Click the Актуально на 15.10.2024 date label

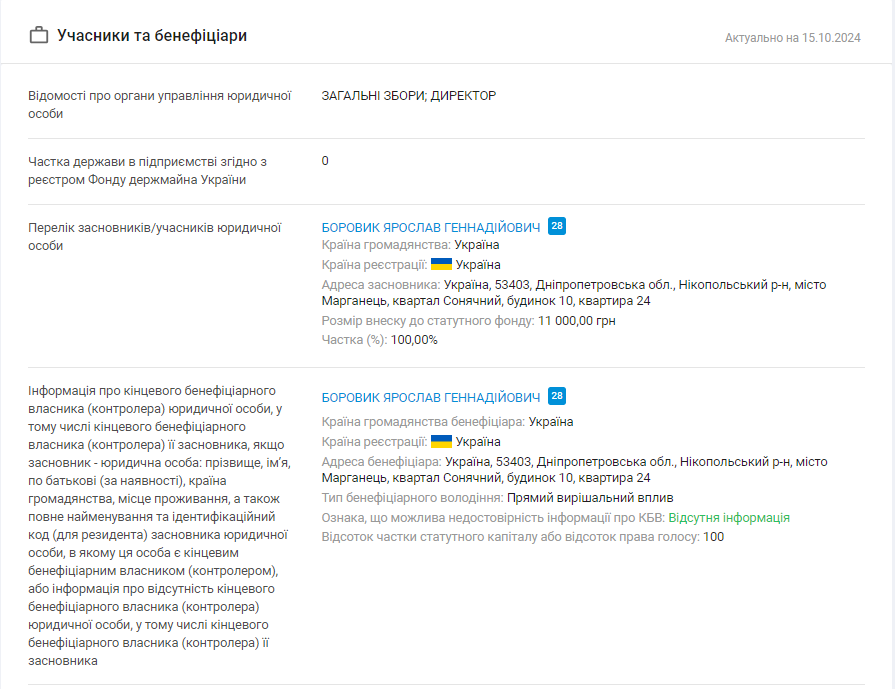[x=792, y=38]
